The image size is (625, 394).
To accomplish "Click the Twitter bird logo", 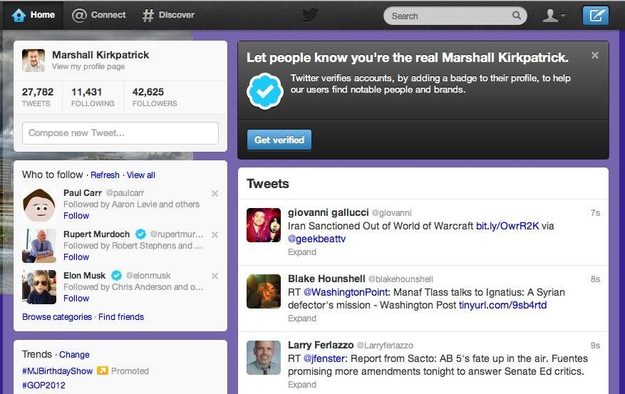I will [x=310, y=15].
